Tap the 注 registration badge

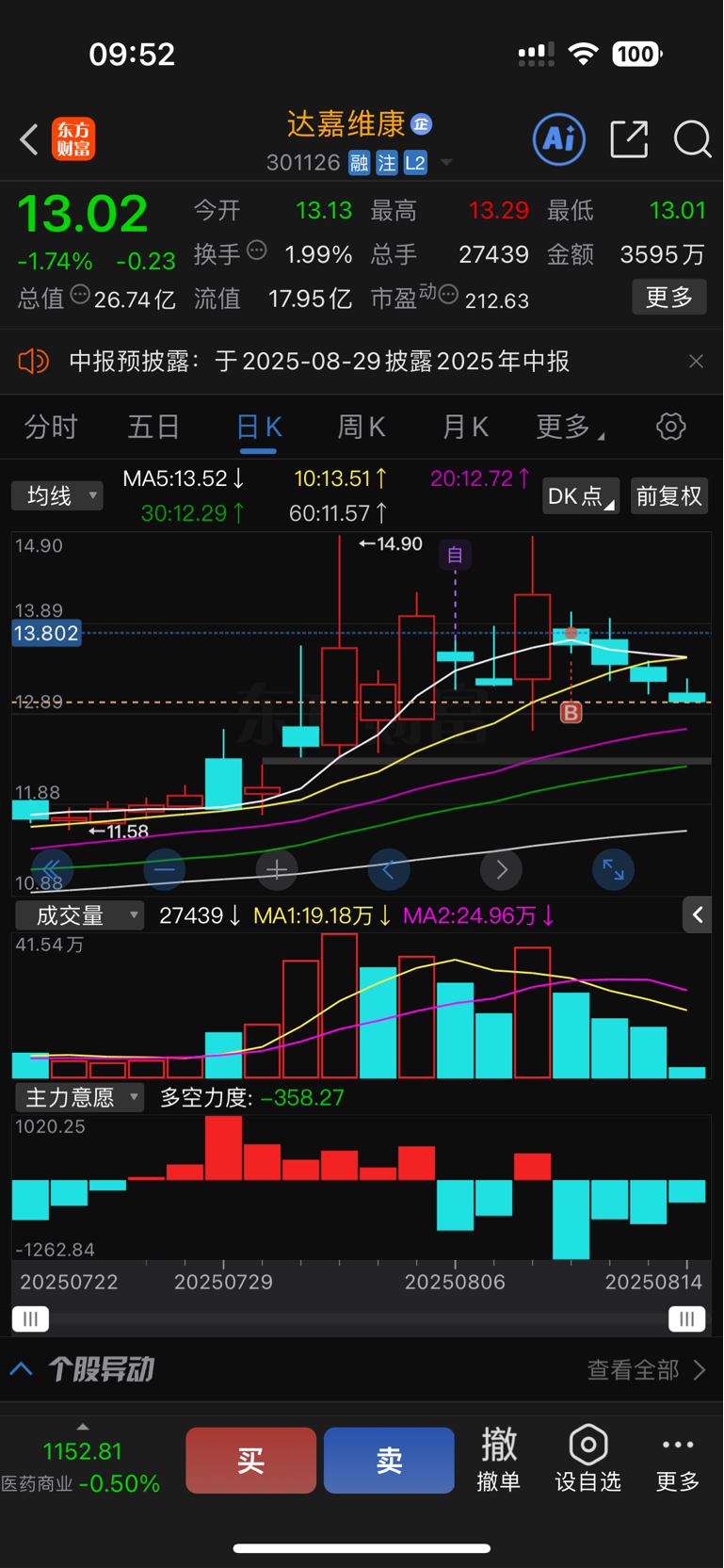387,163
